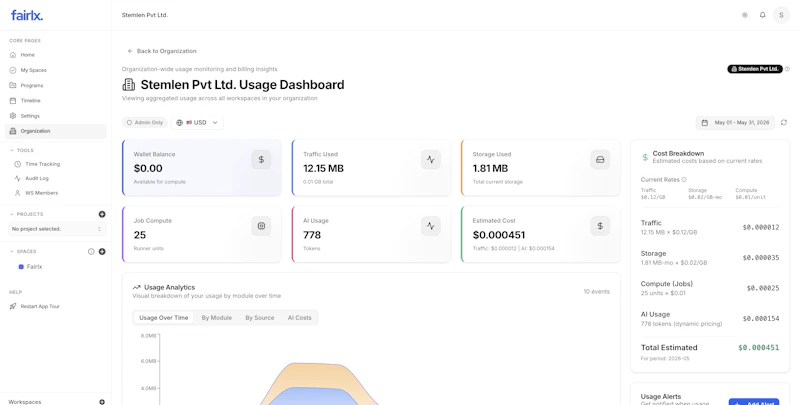Image resolution: width=800 pixels, height=405 pixels.
Task: Collapse the Projects section
Action: [x=27, y=214]
